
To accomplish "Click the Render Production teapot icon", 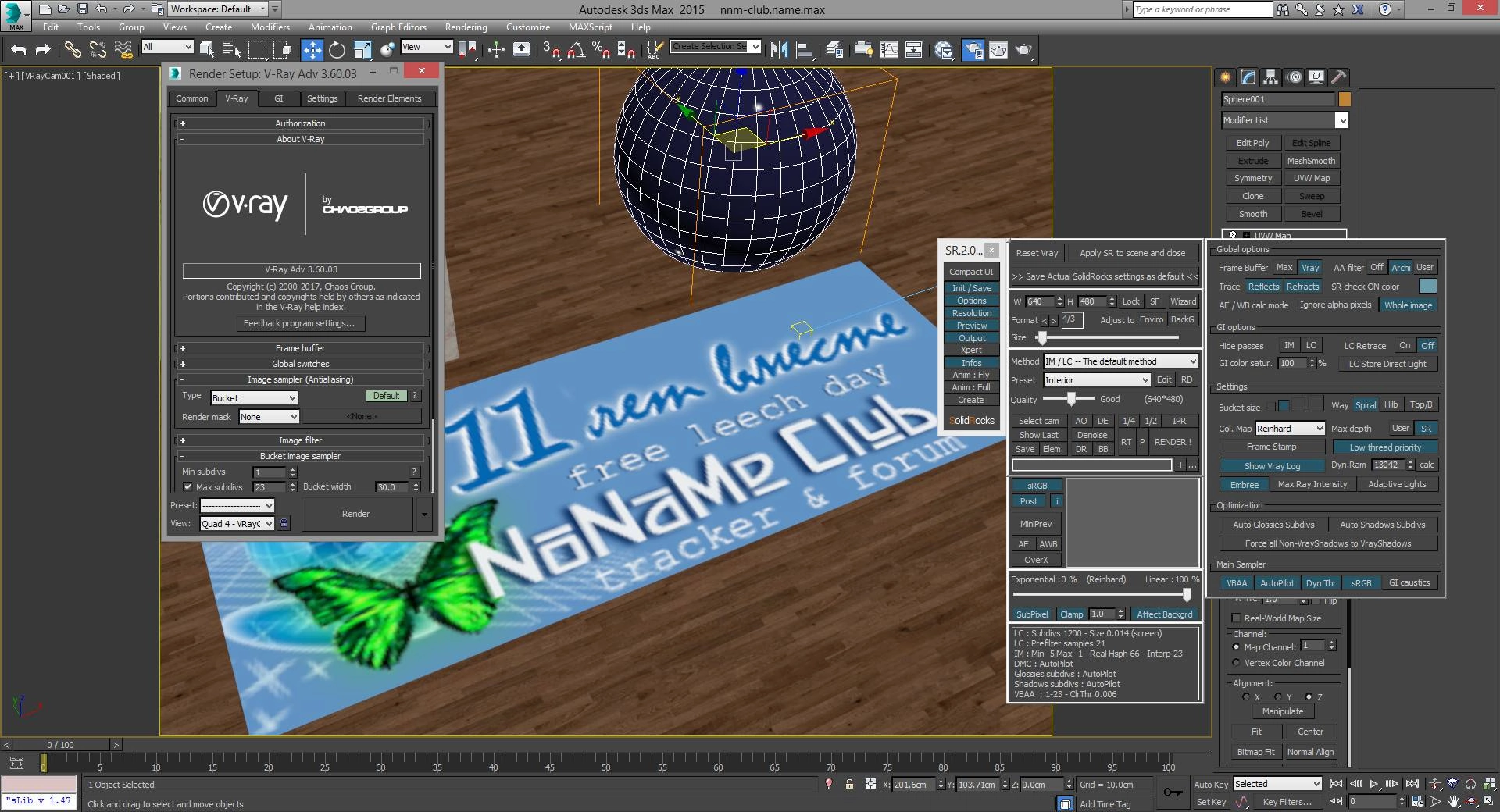I will (1023, 50).
